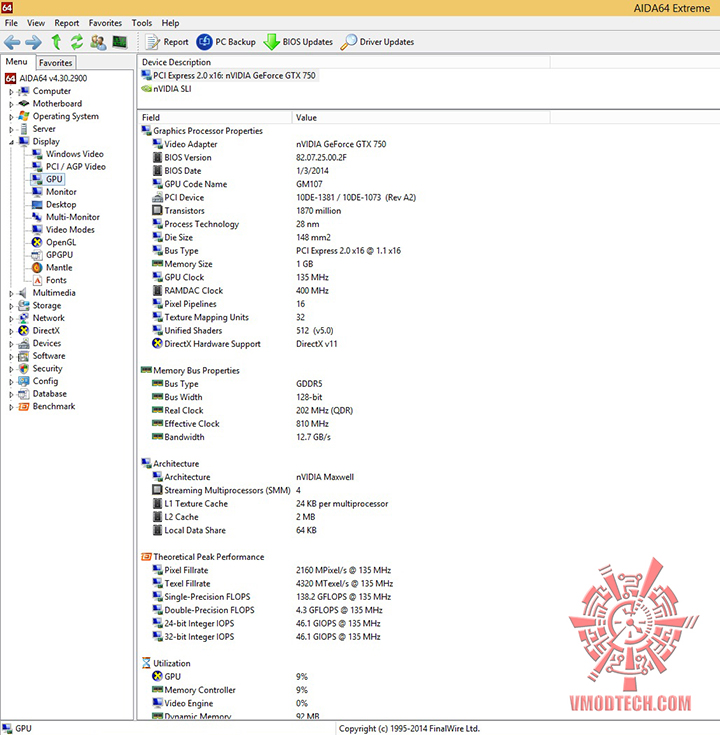Select the GPU Code Name row
Viewport: 720px width, 735px height.
[x=237, y=184]
